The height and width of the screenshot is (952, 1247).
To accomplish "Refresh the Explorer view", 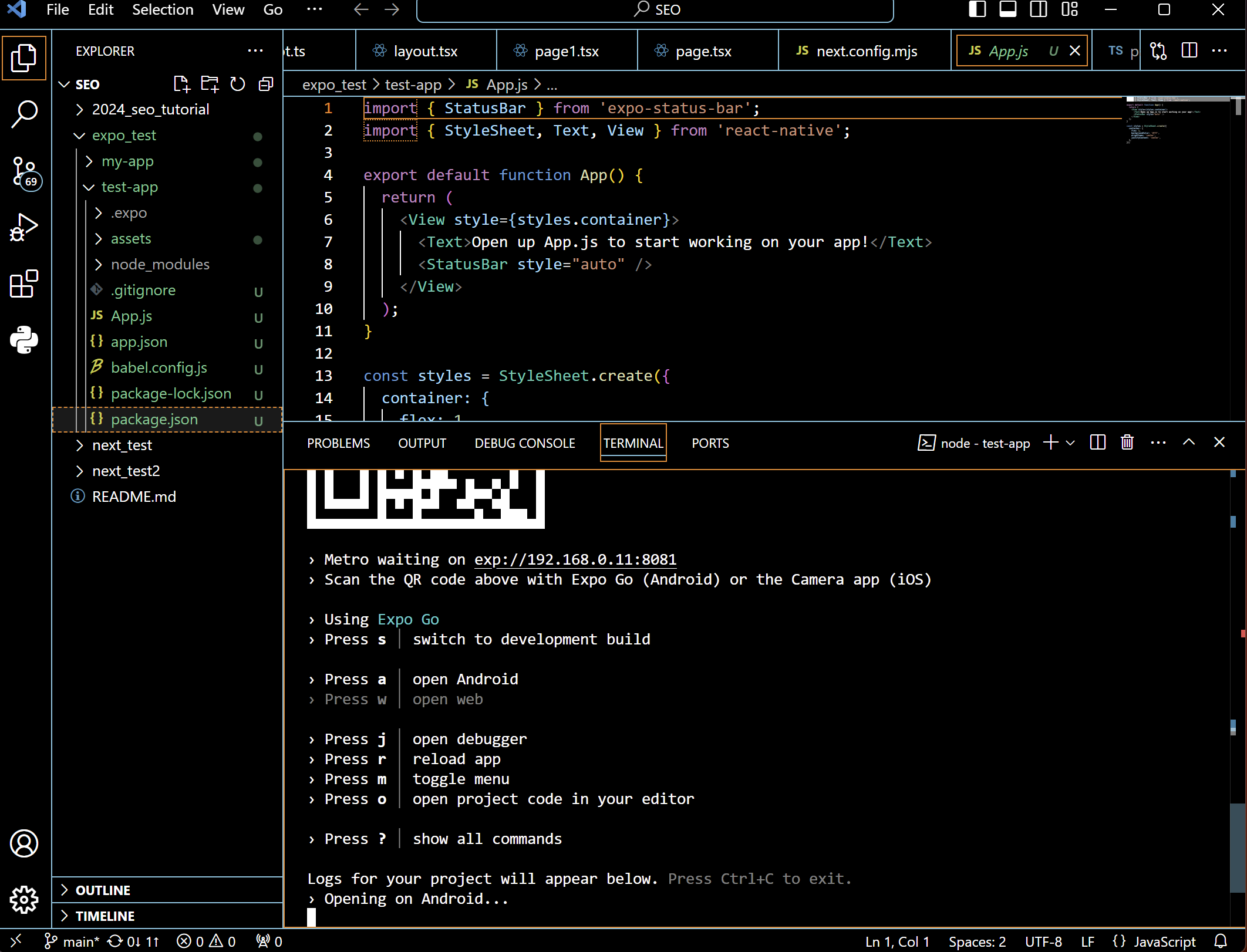I will tap(237, 84).
